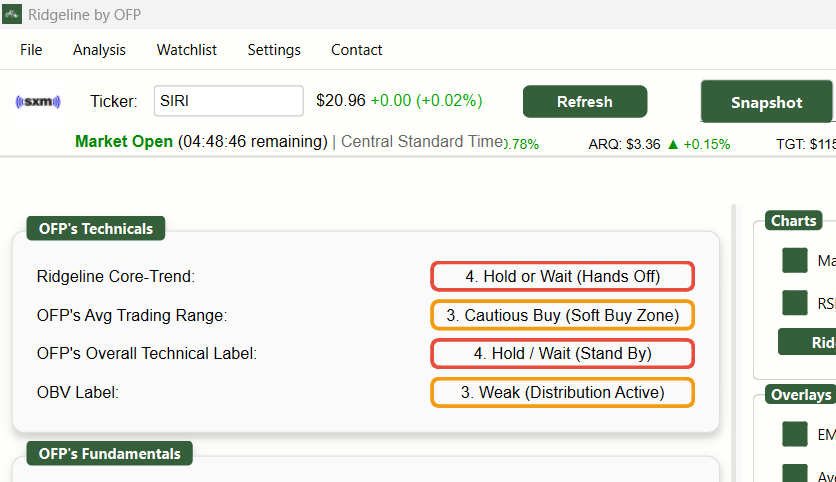Click the green Rid... button under Charts
Viewport: 836px width, 482px height.
click(x=807, y=342)
